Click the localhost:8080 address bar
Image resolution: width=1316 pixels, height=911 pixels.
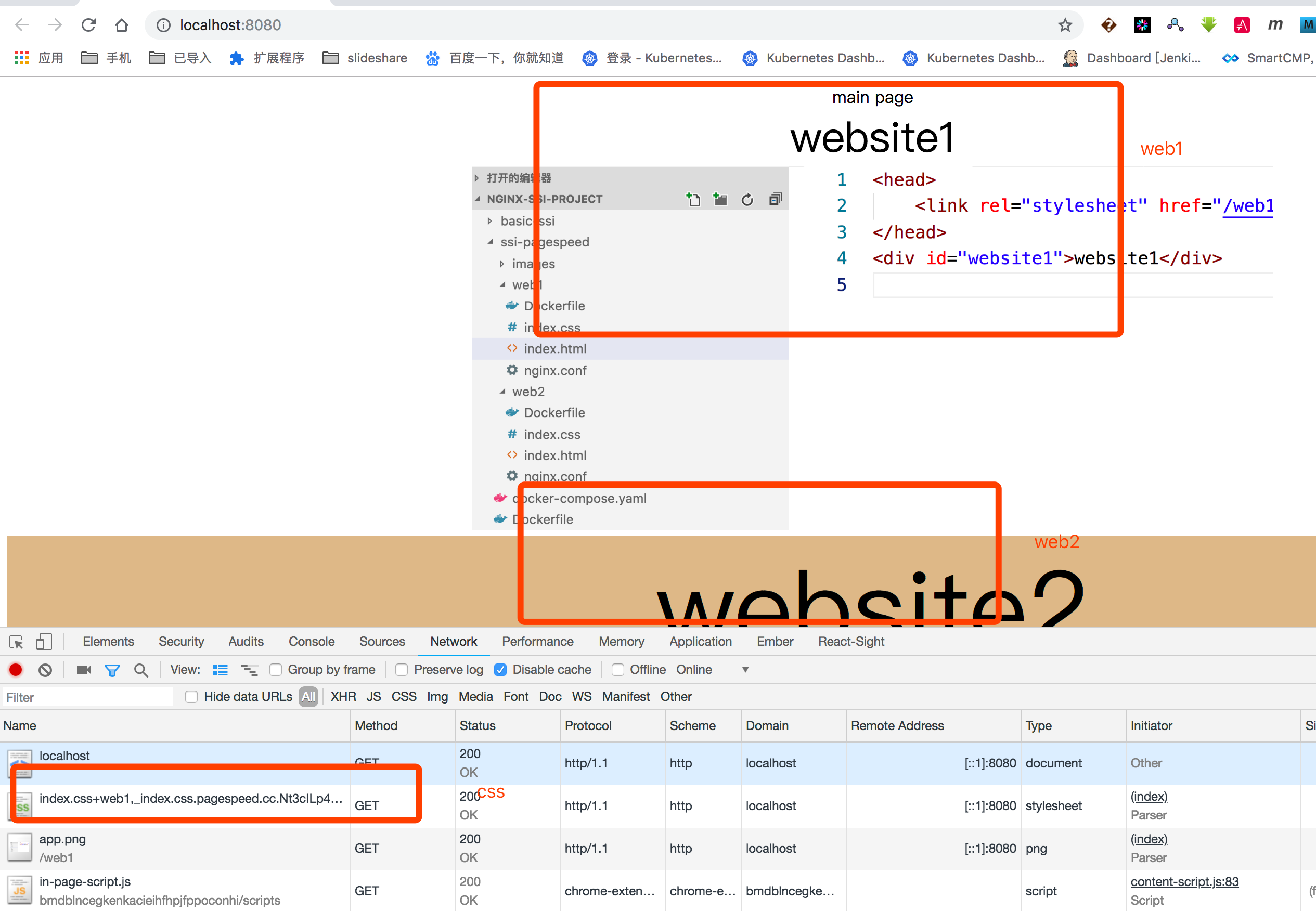614,25
